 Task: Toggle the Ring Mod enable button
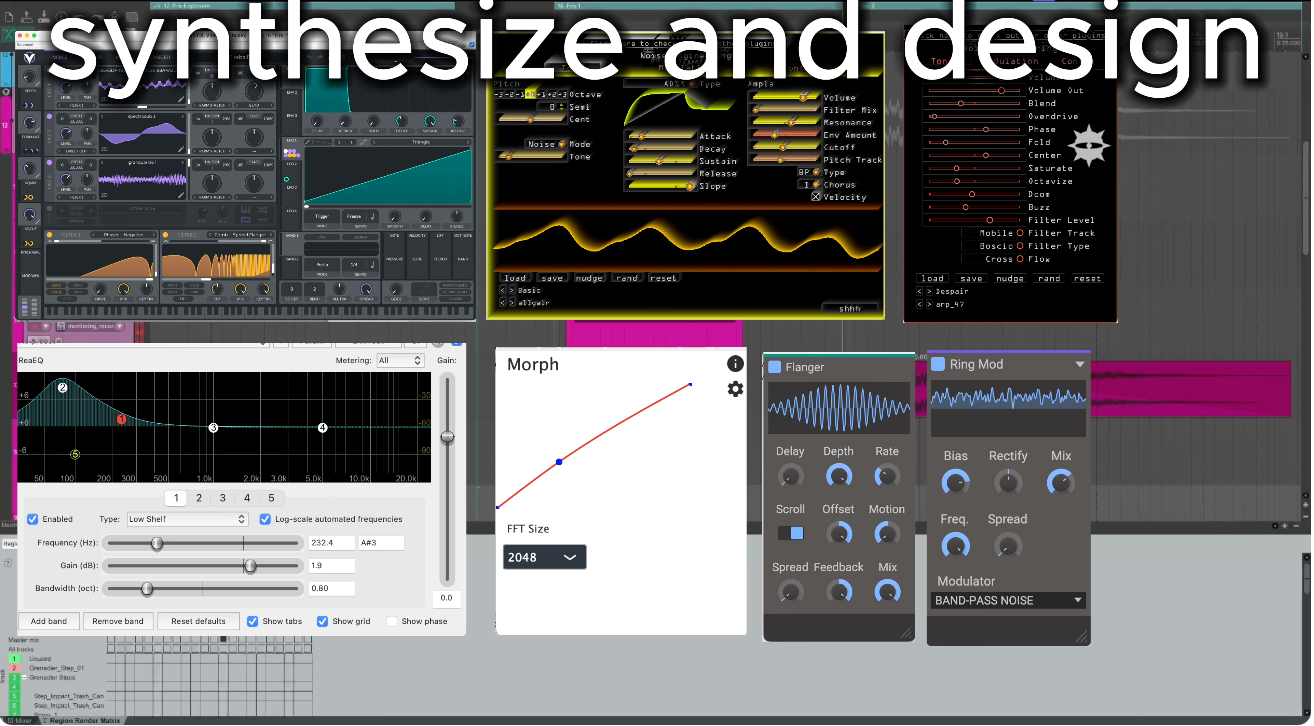click(938, 364)
